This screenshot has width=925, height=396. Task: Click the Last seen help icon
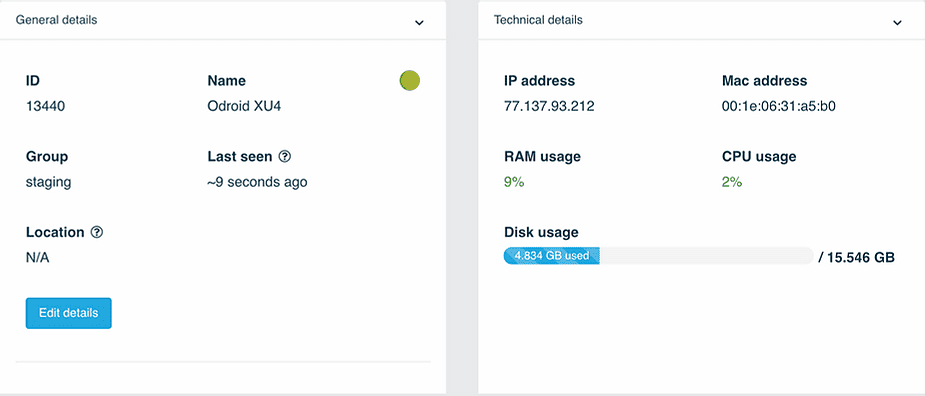tap(285, 156)
